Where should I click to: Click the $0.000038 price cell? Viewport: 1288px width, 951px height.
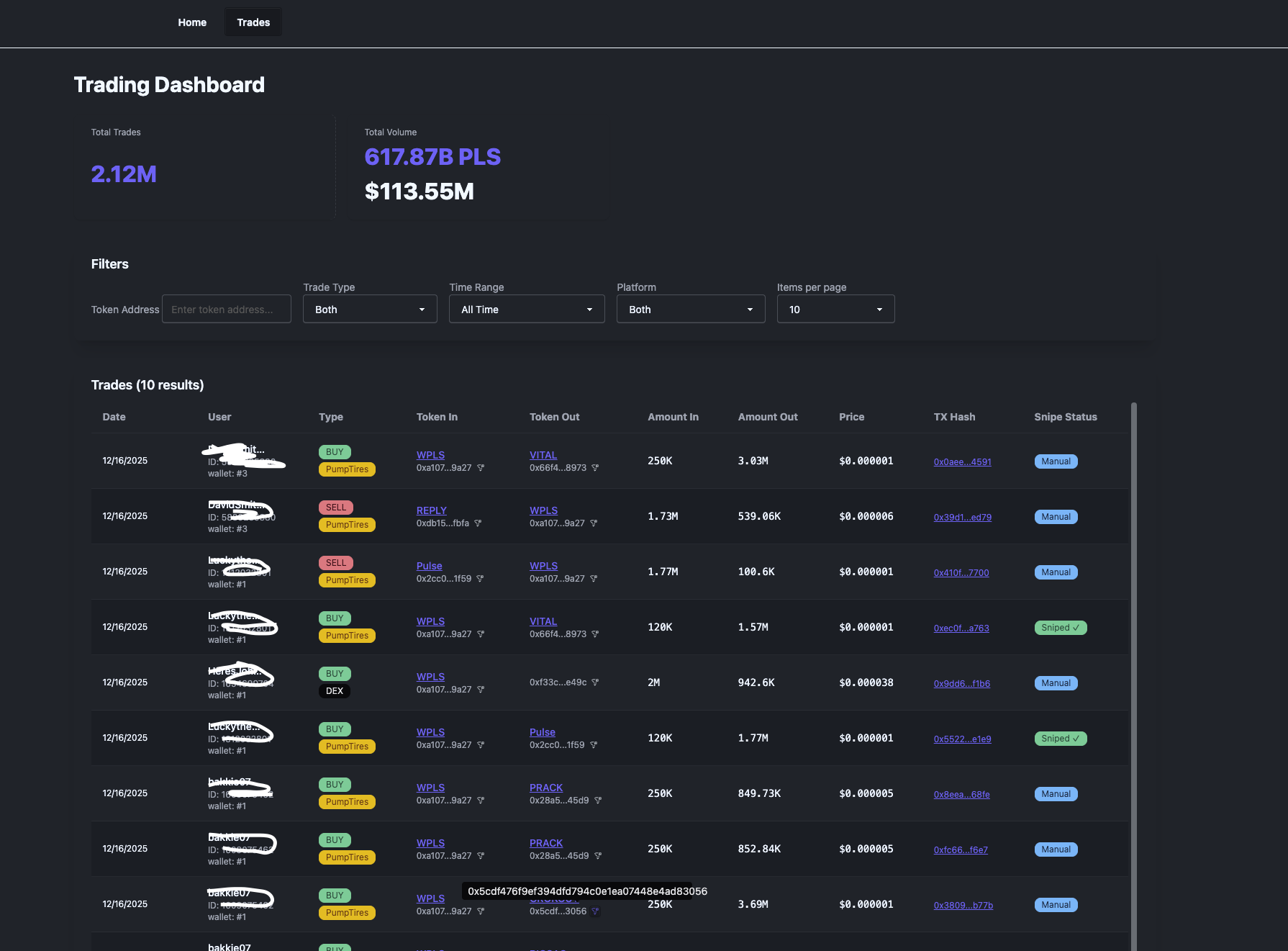click(x=866, y=682)
